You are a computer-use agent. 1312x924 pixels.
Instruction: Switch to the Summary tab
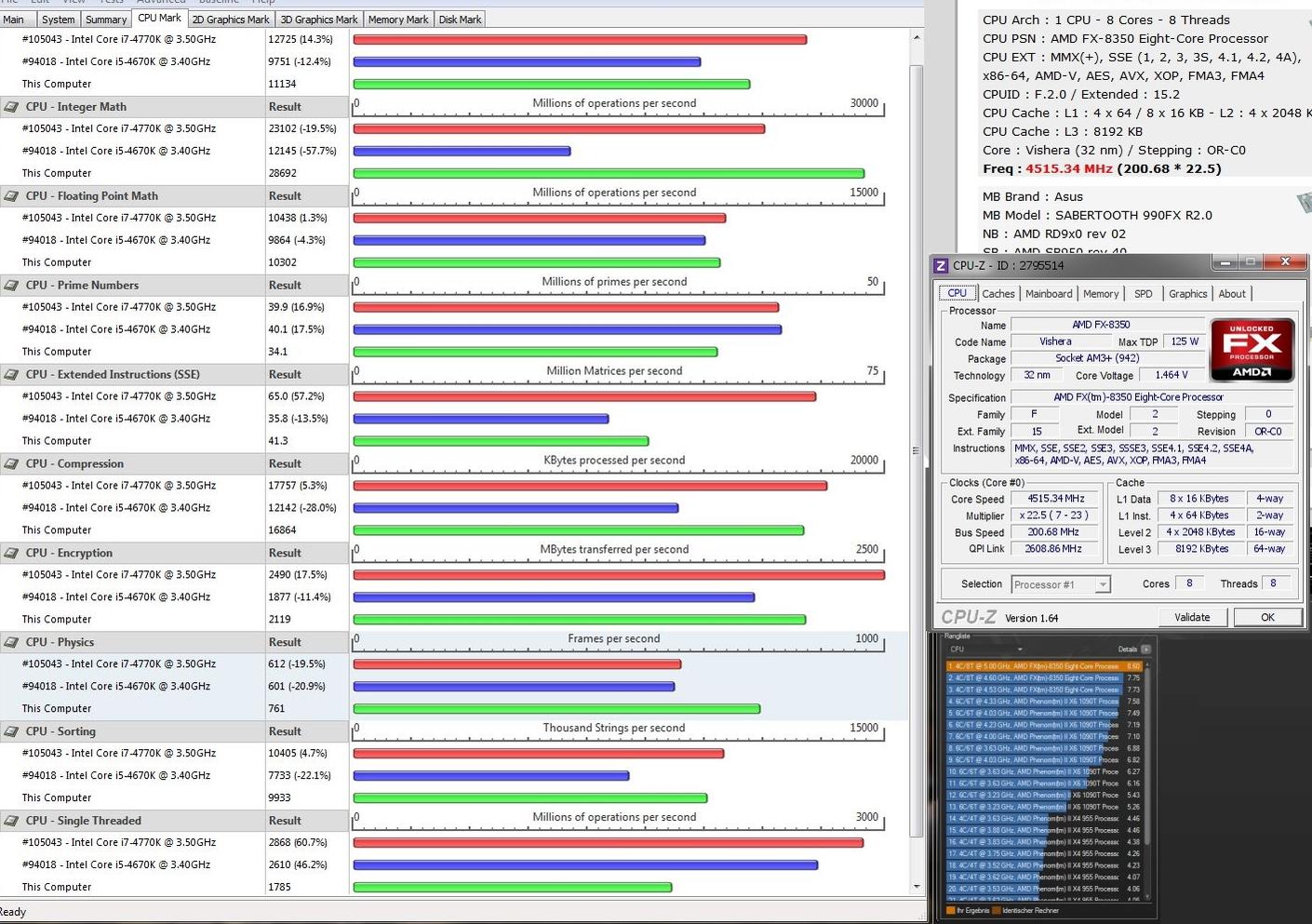click(106, 20)
